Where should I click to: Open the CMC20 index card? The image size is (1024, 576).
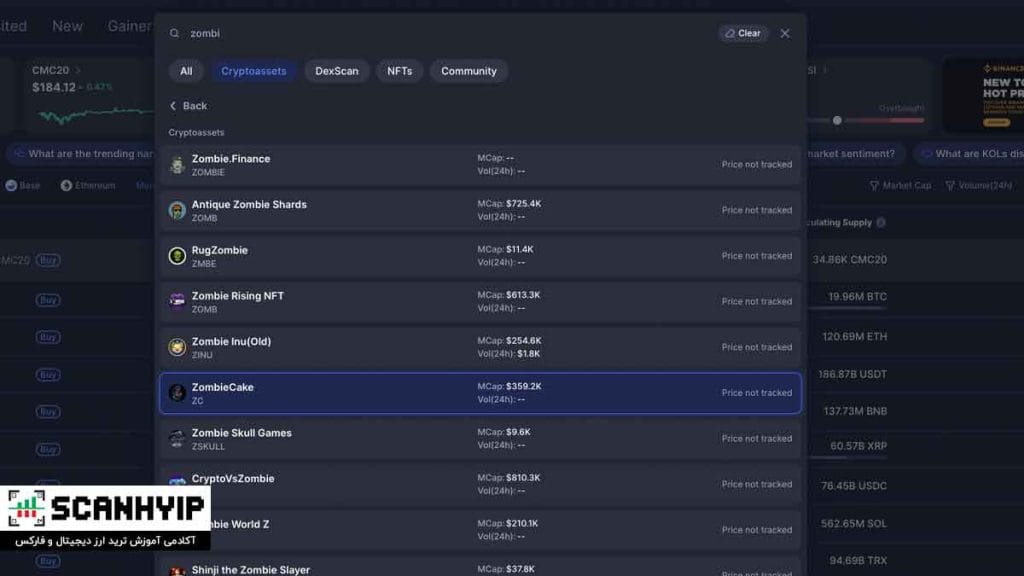(x=91, y=95)
